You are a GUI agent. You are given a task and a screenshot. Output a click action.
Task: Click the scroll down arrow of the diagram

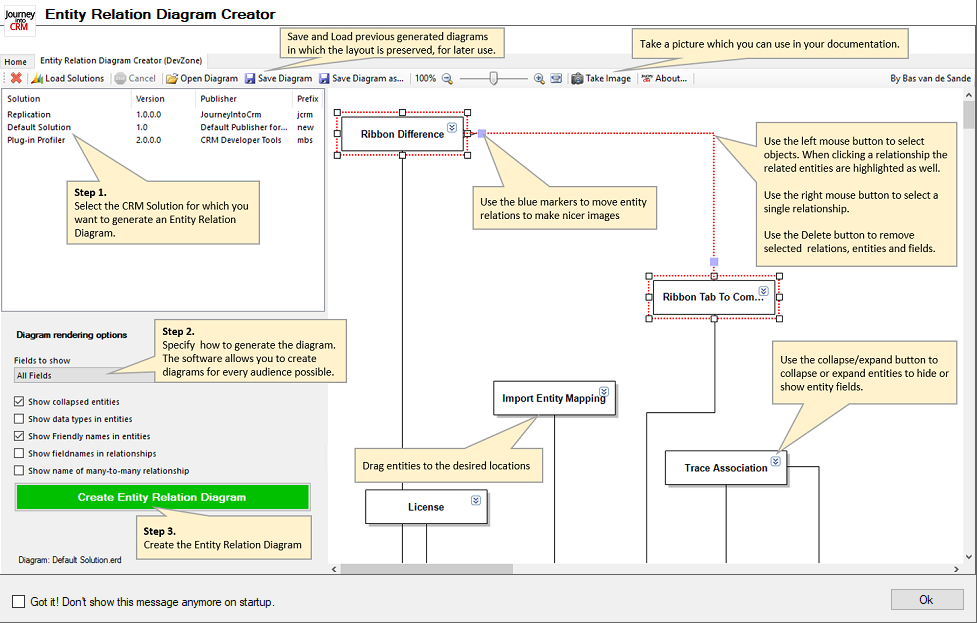pyautogui.click(x=968, y=556)
